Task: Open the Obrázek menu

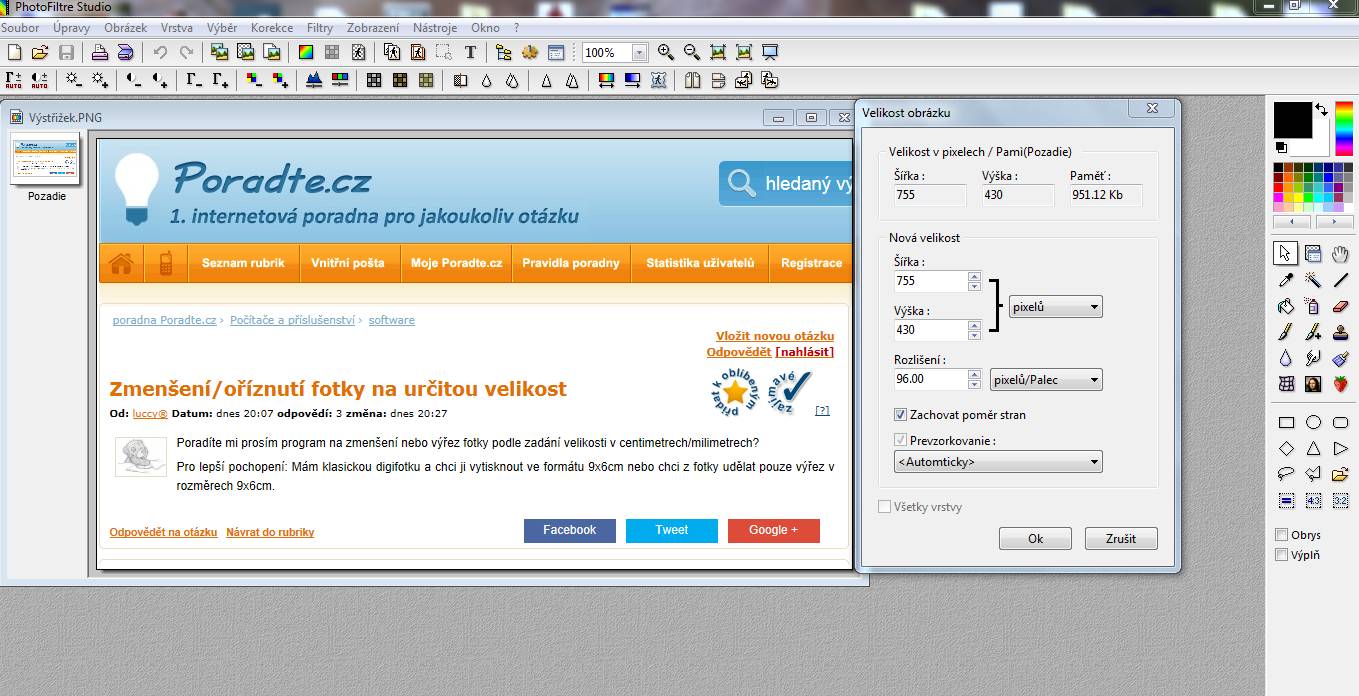Action: click(126, 28)
